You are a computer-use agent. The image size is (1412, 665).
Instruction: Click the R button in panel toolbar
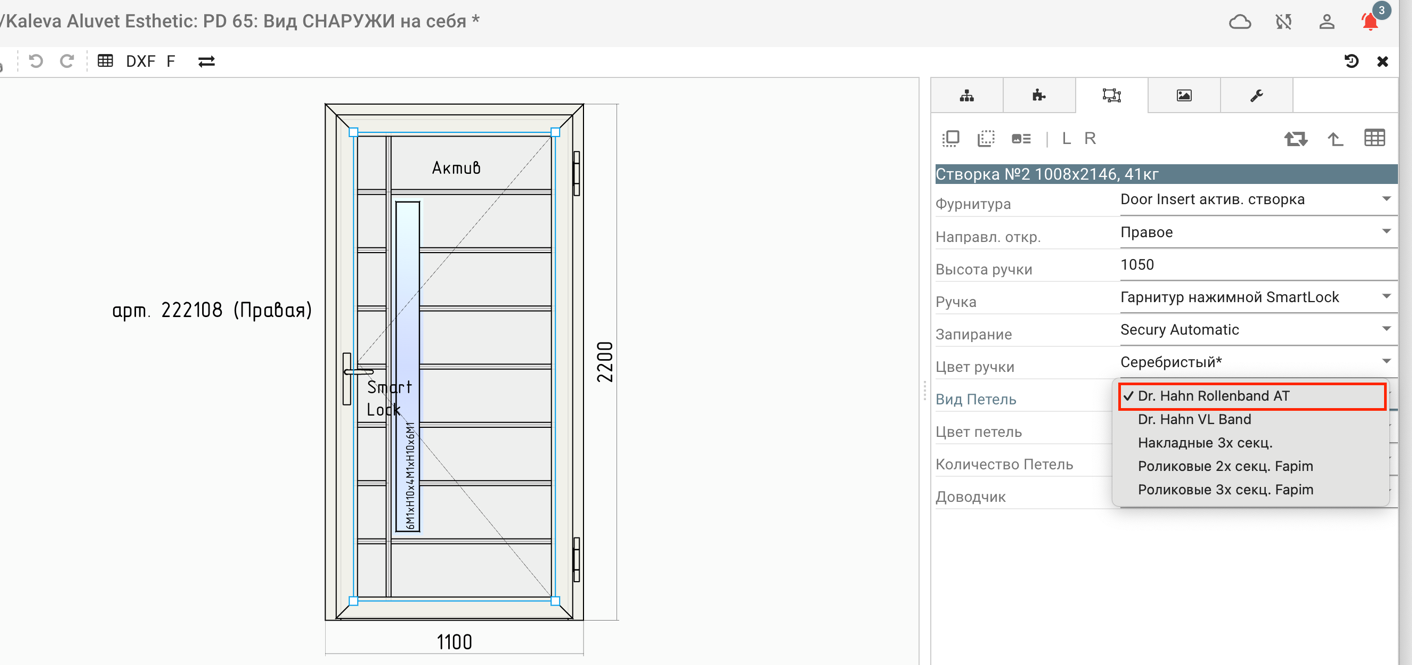coord(1090,138)
